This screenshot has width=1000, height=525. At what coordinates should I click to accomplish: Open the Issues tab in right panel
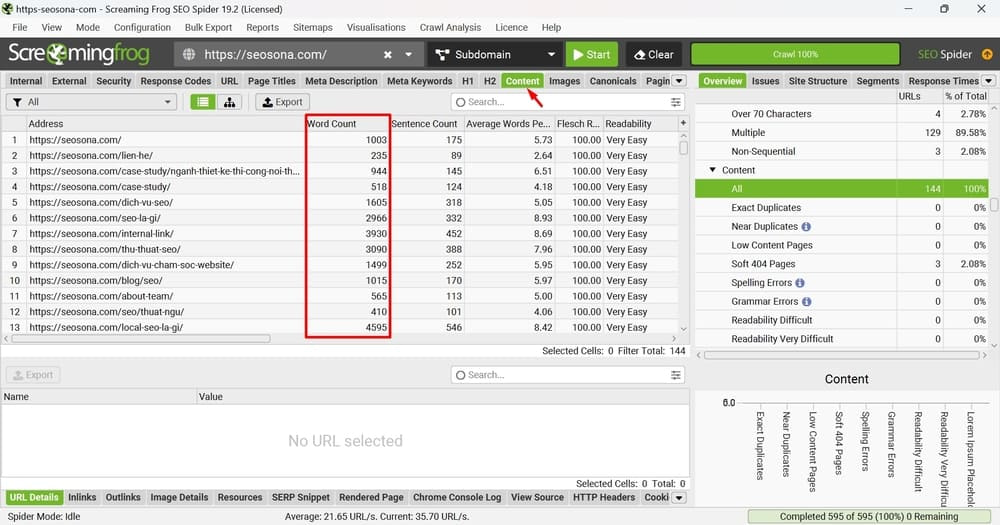point(765,81)
